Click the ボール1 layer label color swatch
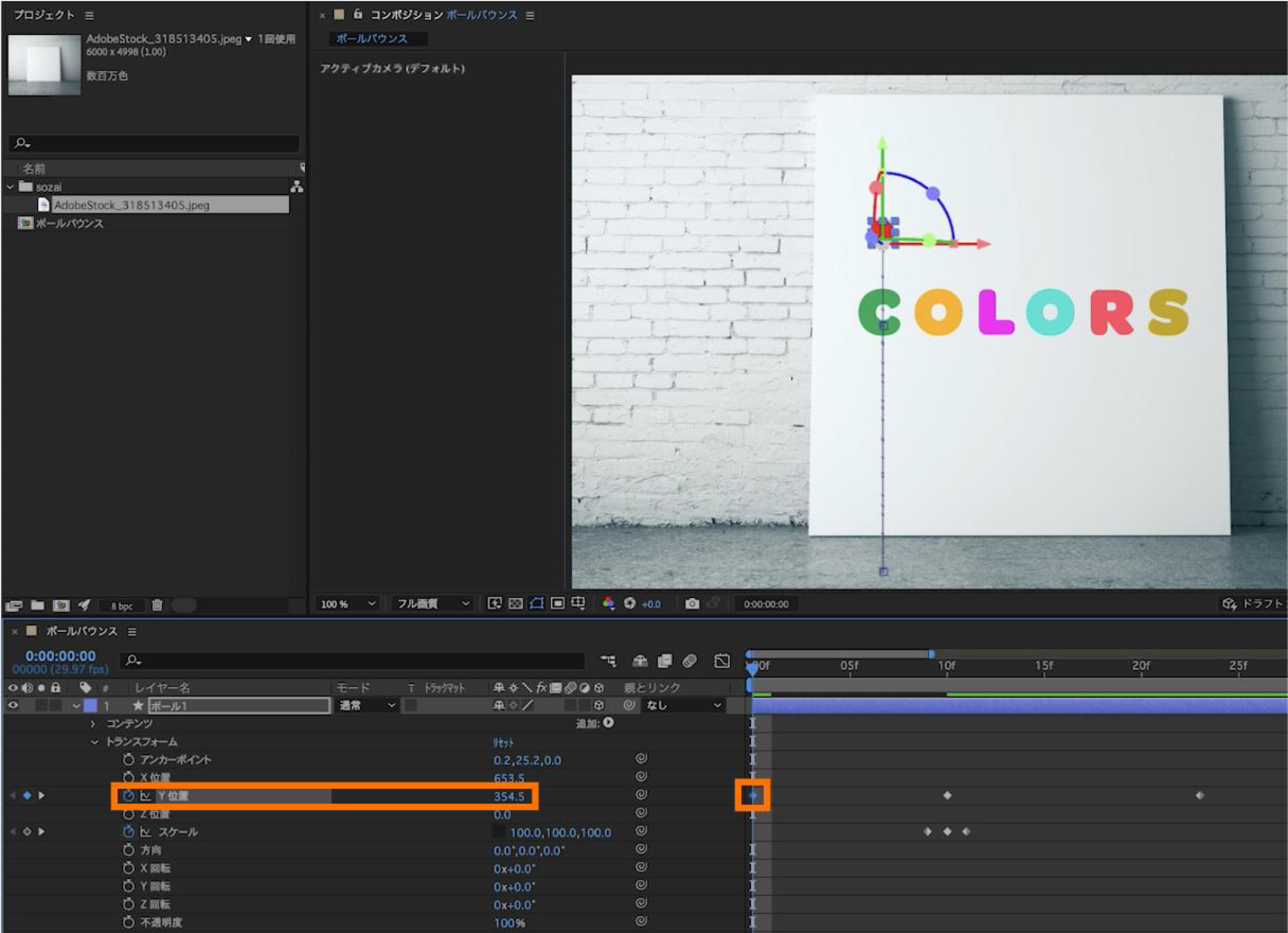This screenshot has width=1288, height=933. [90, 706]
